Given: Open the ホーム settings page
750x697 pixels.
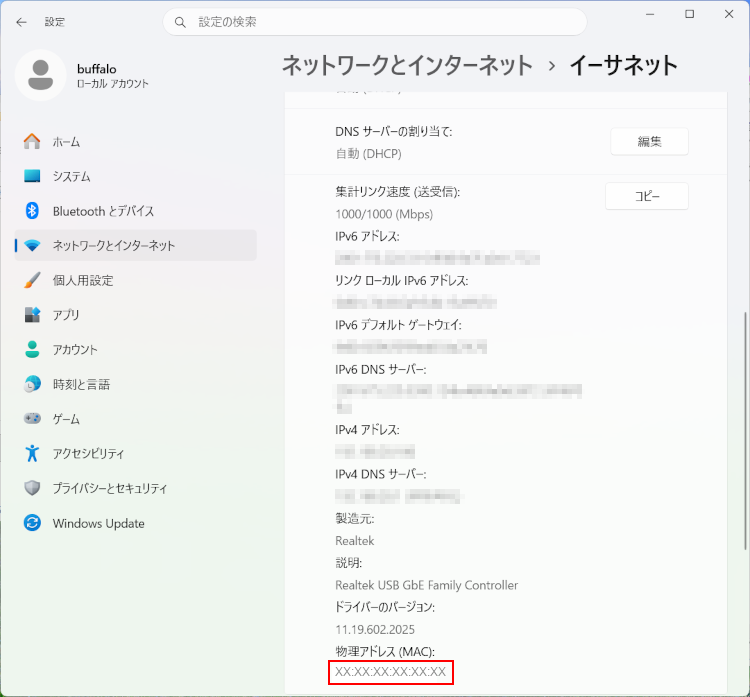Looking at the screenshot, I should tap(136, 142).
